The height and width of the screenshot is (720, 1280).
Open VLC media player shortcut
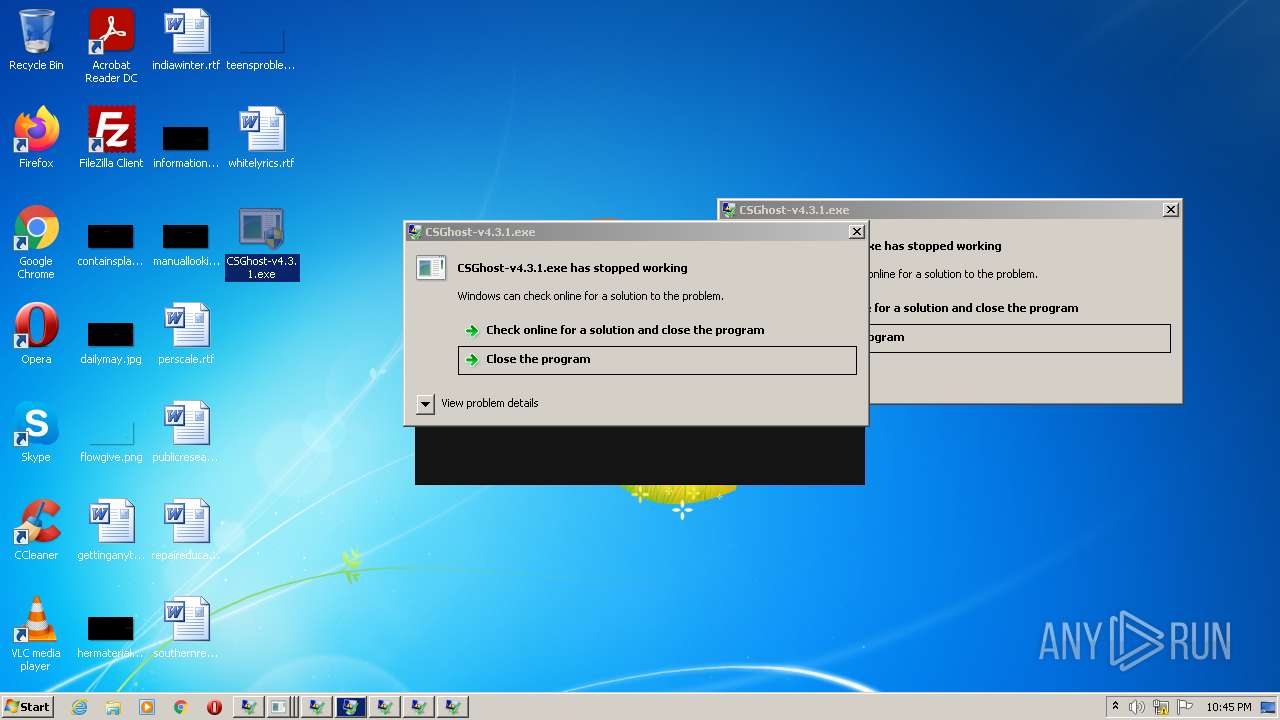[x=36, y=634]
